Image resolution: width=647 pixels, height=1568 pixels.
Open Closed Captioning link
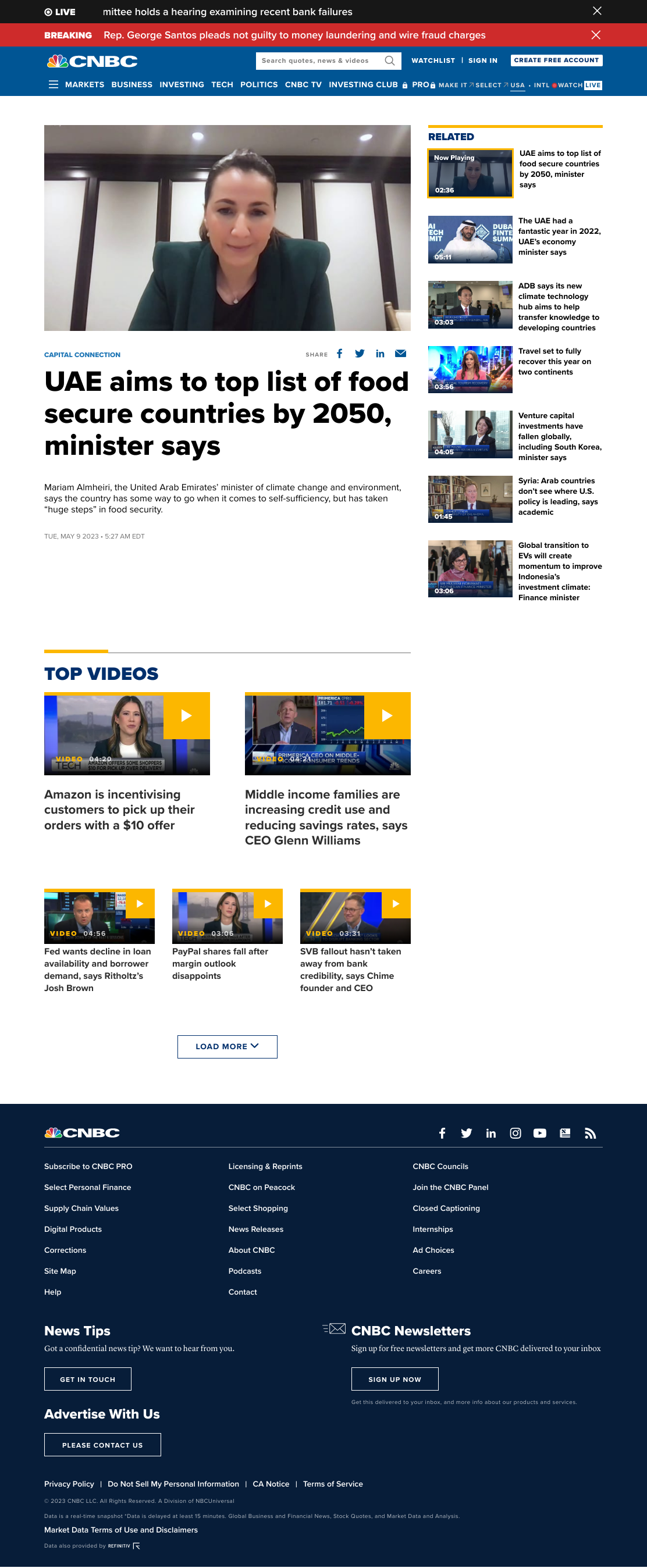pos(446,1208)
